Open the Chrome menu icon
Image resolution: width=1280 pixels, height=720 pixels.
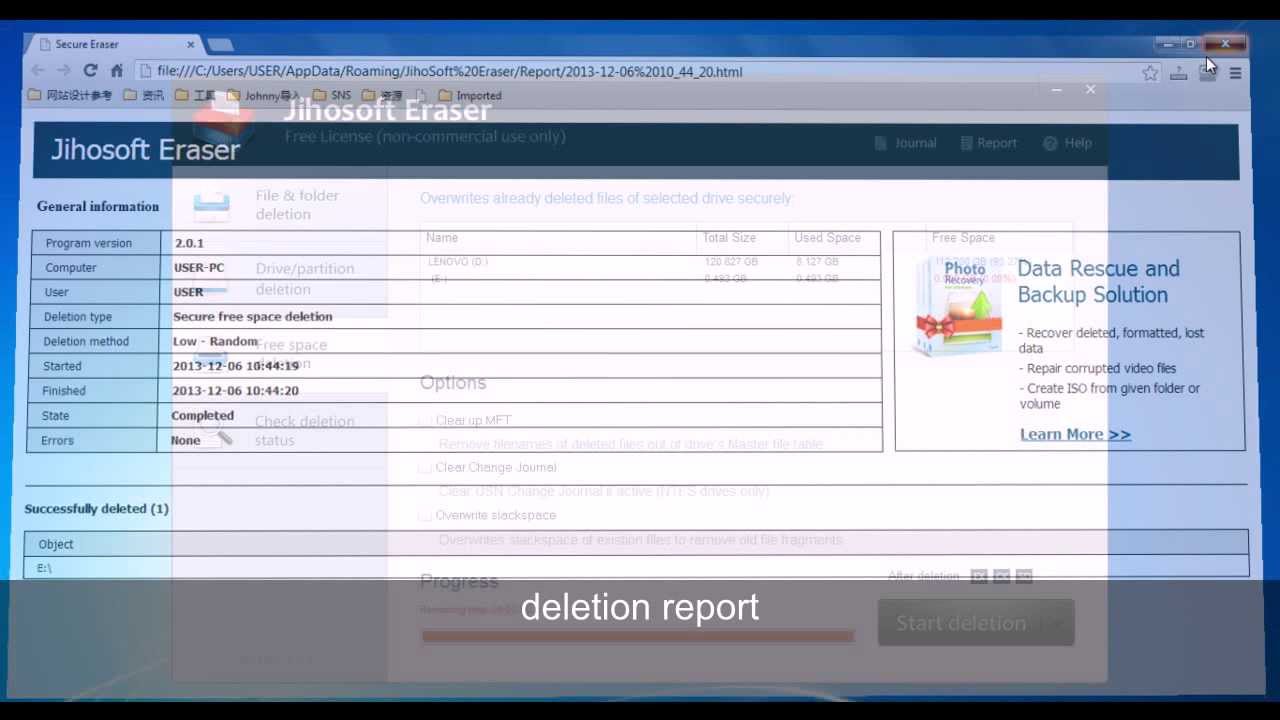1235,72
